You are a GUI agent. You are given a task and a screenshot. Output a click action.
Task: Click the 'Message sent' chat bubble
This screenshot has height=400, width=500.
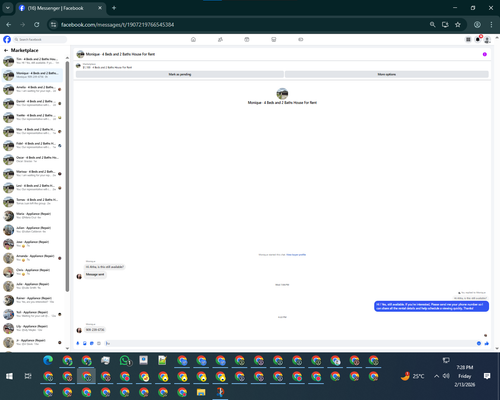tap(95, 274)
